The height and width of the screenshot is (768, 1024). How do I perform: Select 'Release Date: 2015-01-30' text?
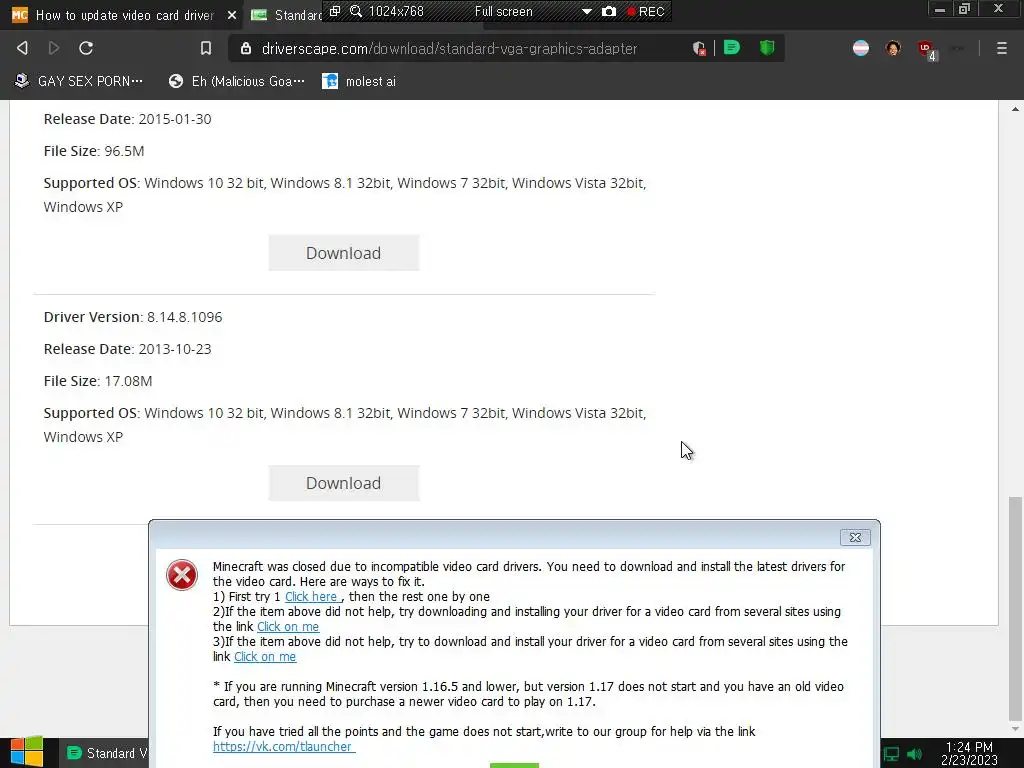pyautogui.click(x=127, y=119)
